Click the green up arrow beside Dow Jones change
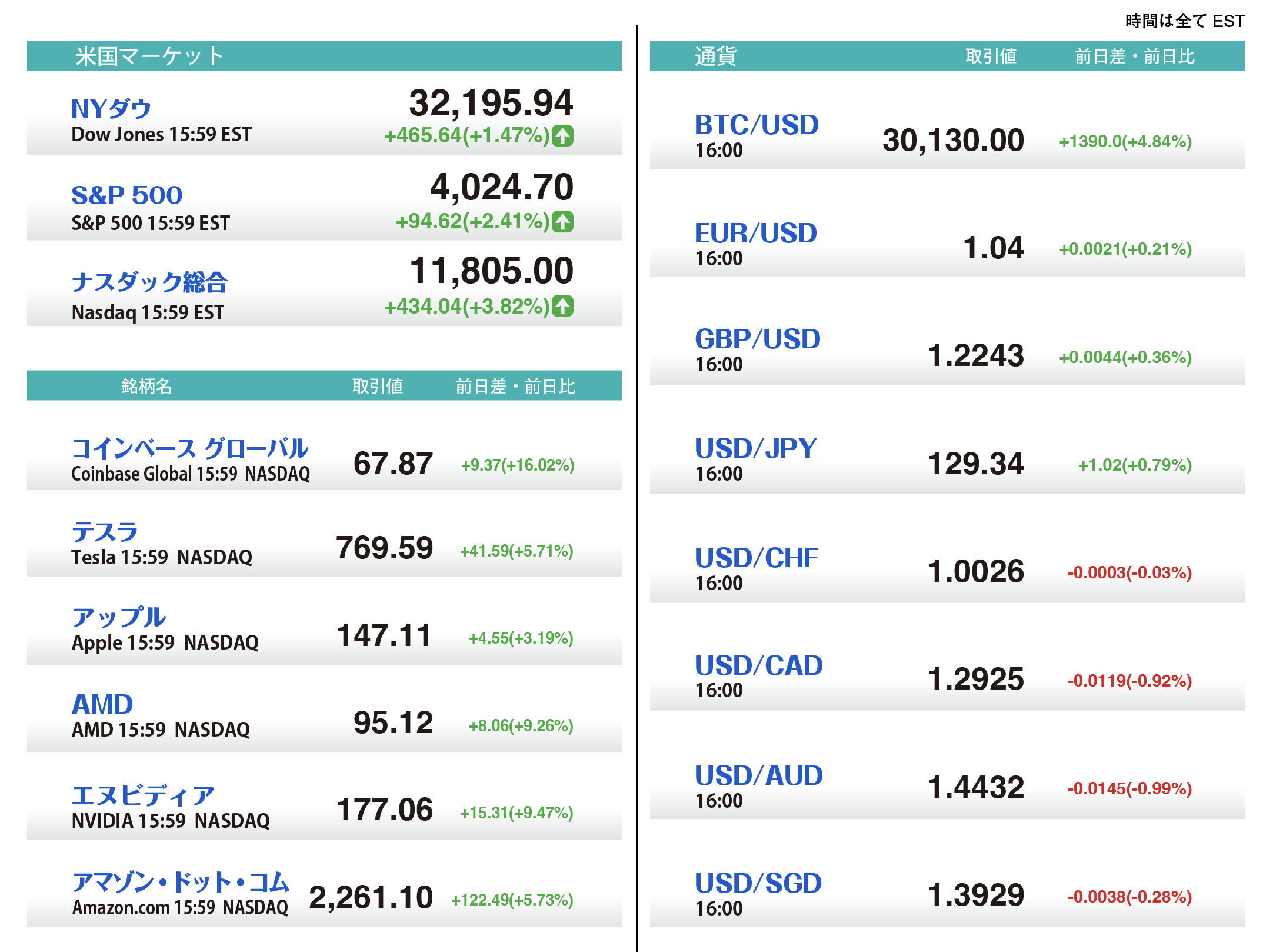Screen dimensions: 1273x952 pyautogui.click(x=563, y=136)
